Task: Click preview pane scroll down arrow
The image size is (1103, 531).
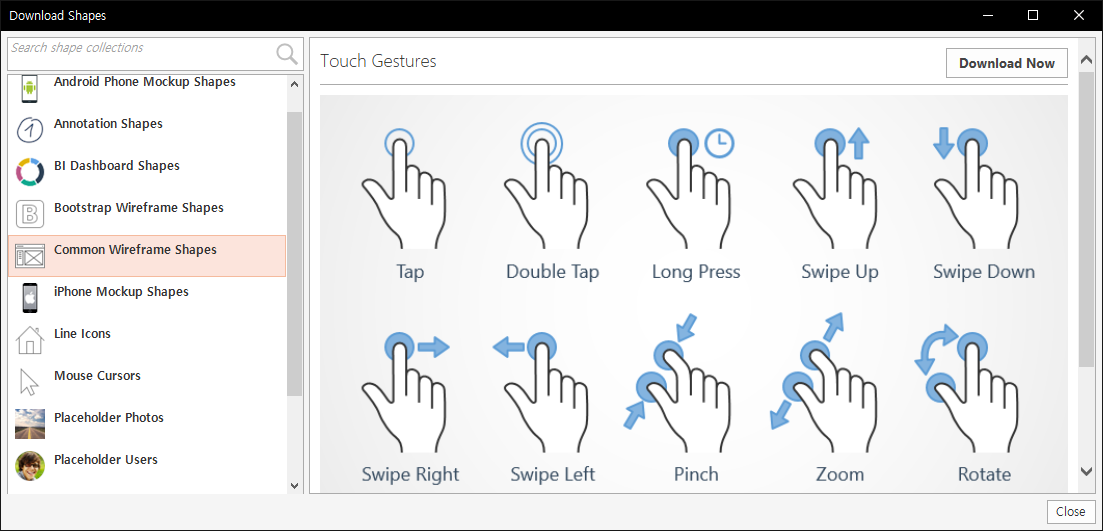Action: tap(1086, 472)
